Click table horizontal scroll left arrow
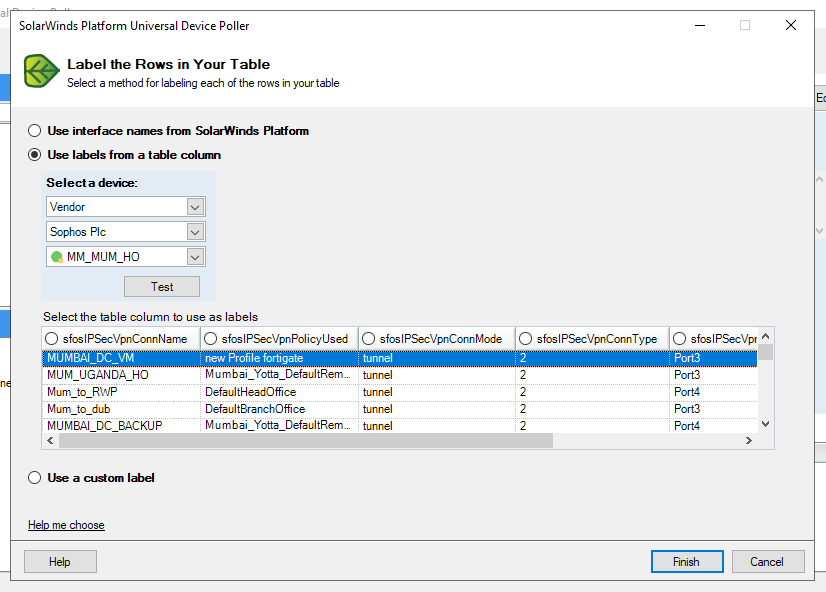 point(51,441)
